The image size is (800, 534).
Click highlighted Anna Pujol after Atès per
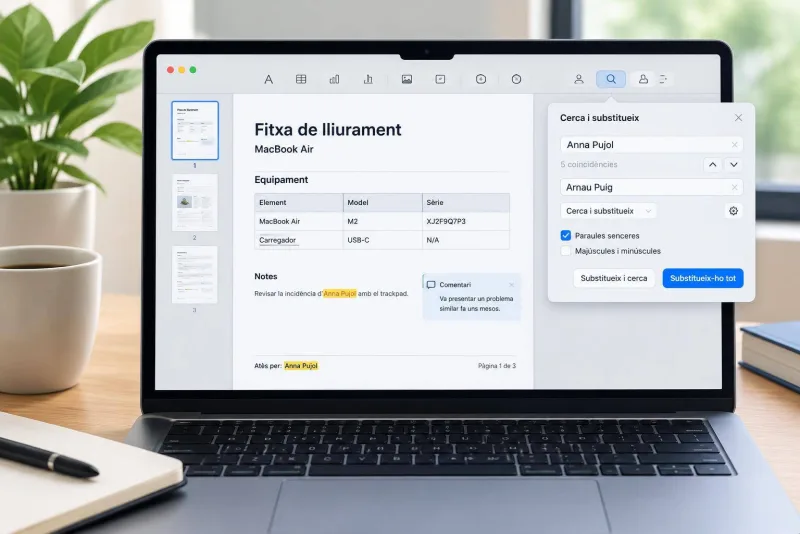(x=301, y=366)
